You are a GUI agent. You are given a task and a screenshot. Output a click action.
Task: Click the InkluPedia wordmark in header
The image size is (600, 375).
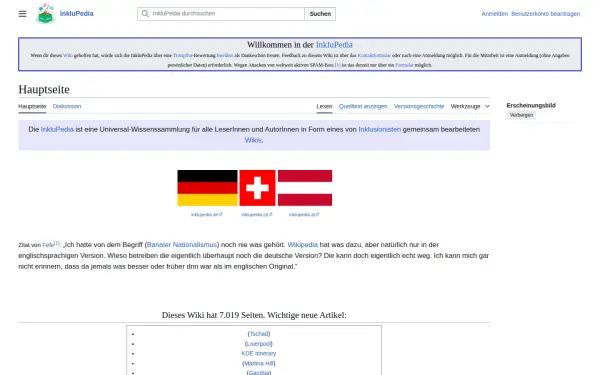pyautogui.click(x=77, y=13)
